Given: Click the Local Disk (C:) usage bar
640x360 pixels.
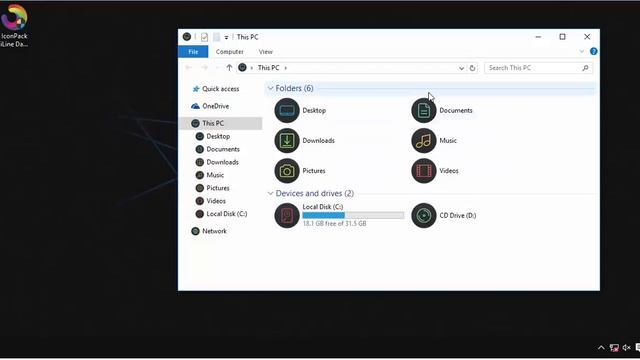Looking at the screenshot, I should coord(353,215).
